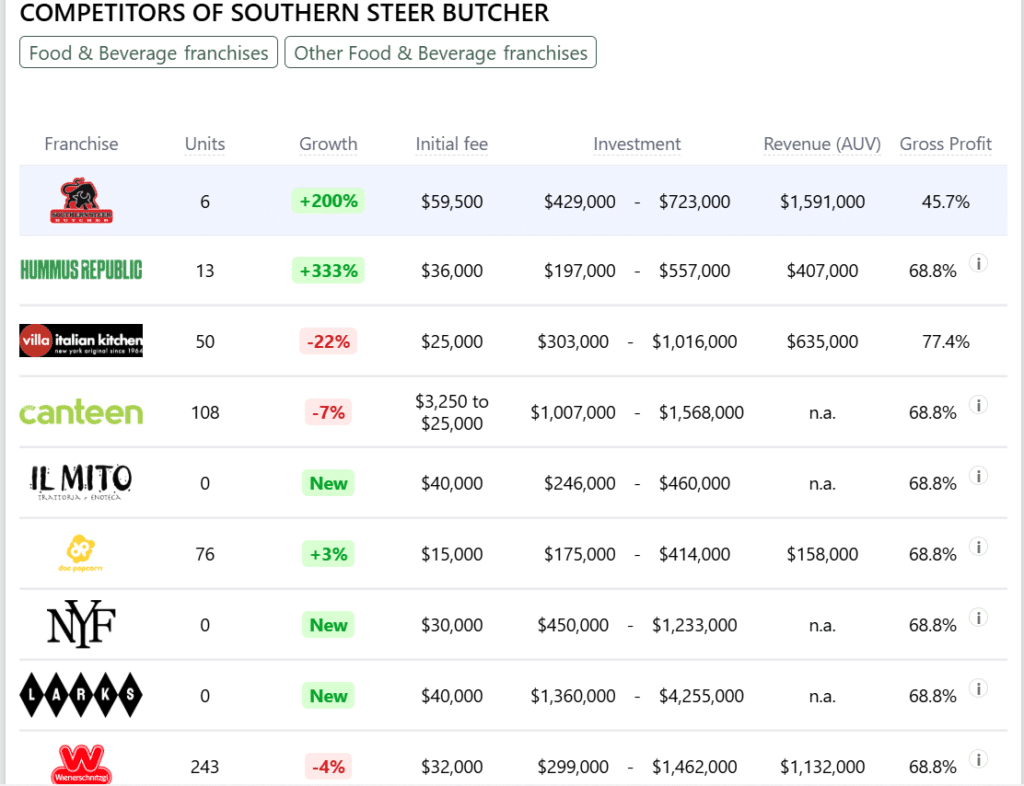Click the Units column header

tap(205, 144)
